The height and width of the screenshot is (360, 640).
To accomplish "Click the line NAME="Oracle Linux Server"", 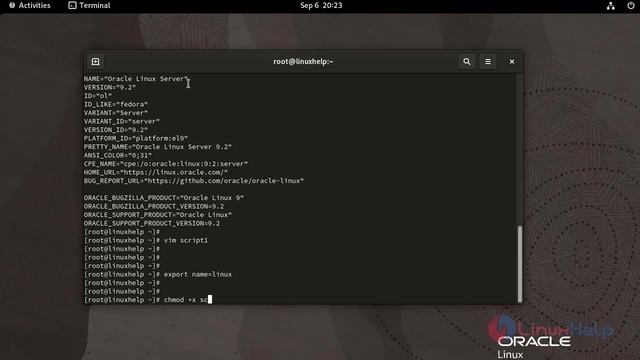I will point(136,79).
